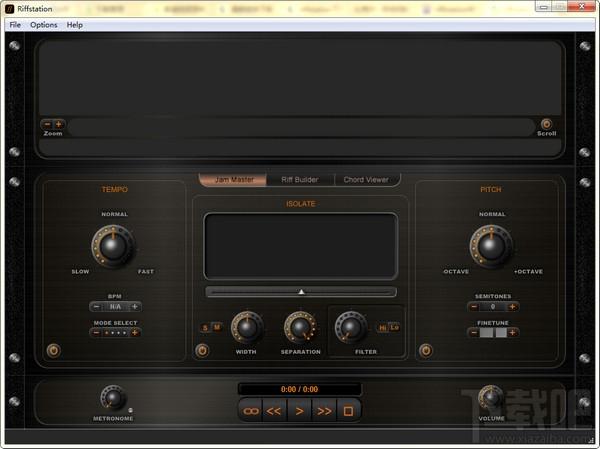Decrease the BPM value

(97, 307)
